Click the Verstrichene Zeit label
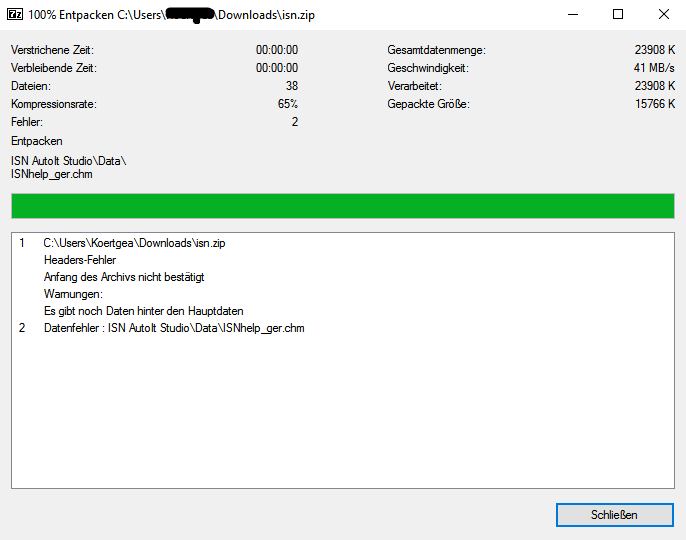This screenshot has height=540, width=686. click(52, 50)
